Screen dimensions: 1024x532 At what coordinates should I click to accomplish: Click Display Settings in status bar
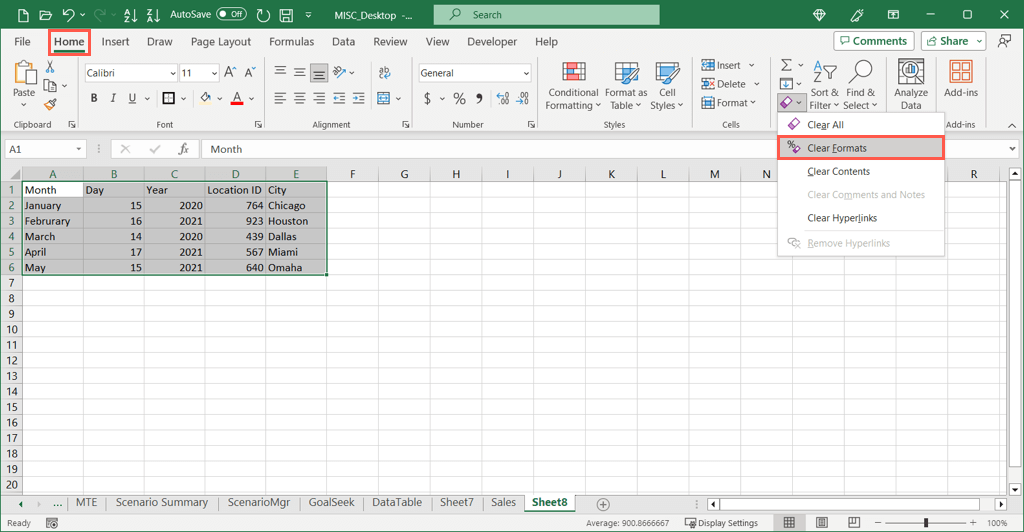click(721, 523)
